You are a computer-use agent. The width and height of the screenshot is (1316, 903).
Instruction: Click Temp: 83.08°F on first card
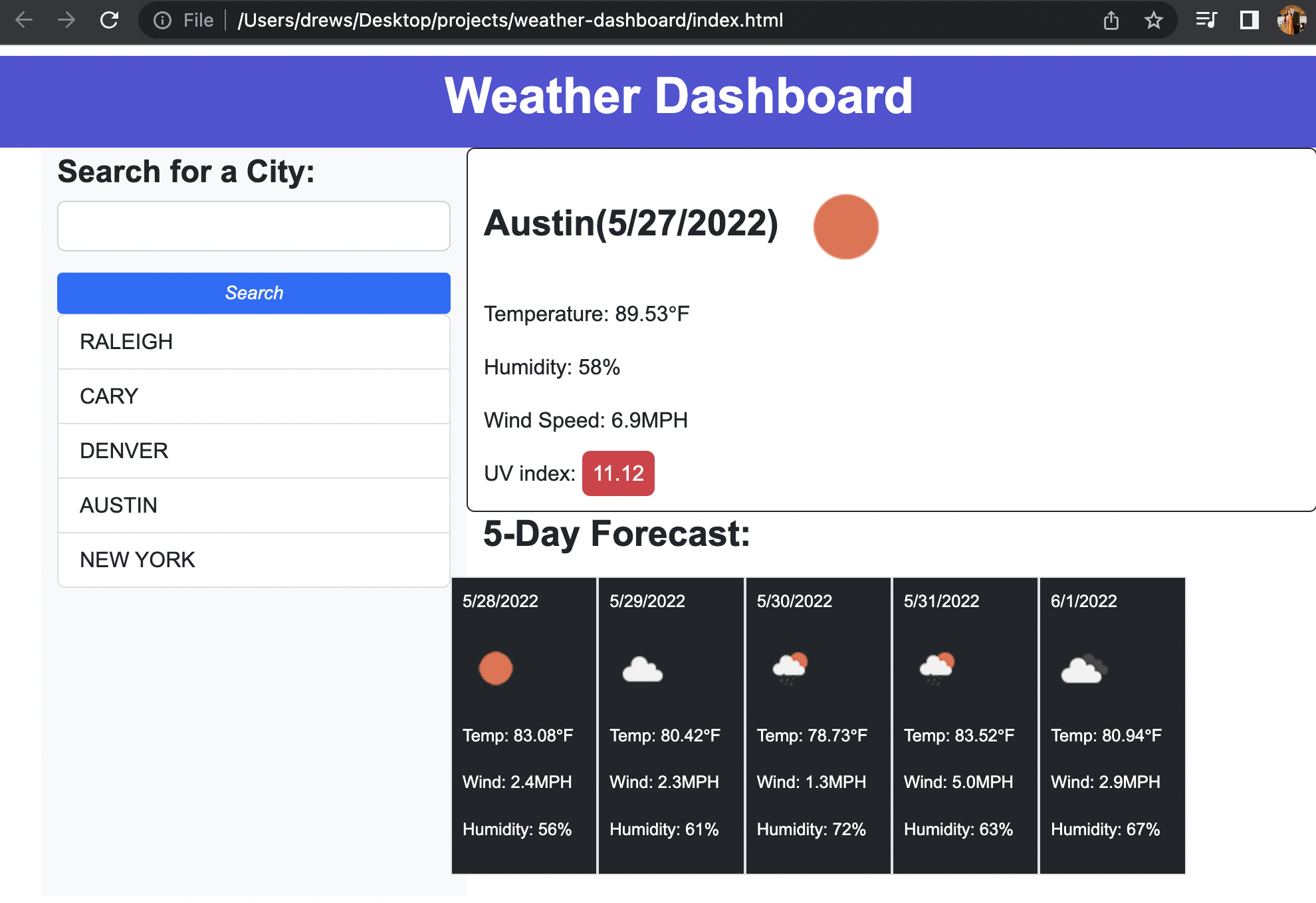[x=518, y=735]
